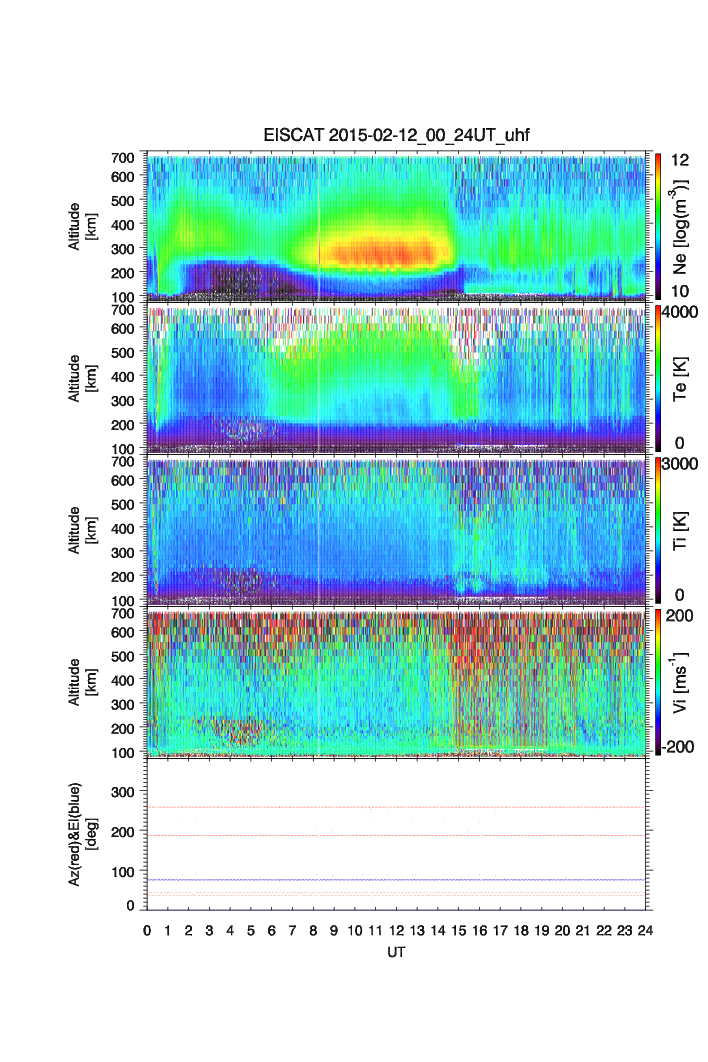Screen dimensions: 708x1062
Task: Click the 300 degree tick of Az/El panel
Action: click(123, 791)
